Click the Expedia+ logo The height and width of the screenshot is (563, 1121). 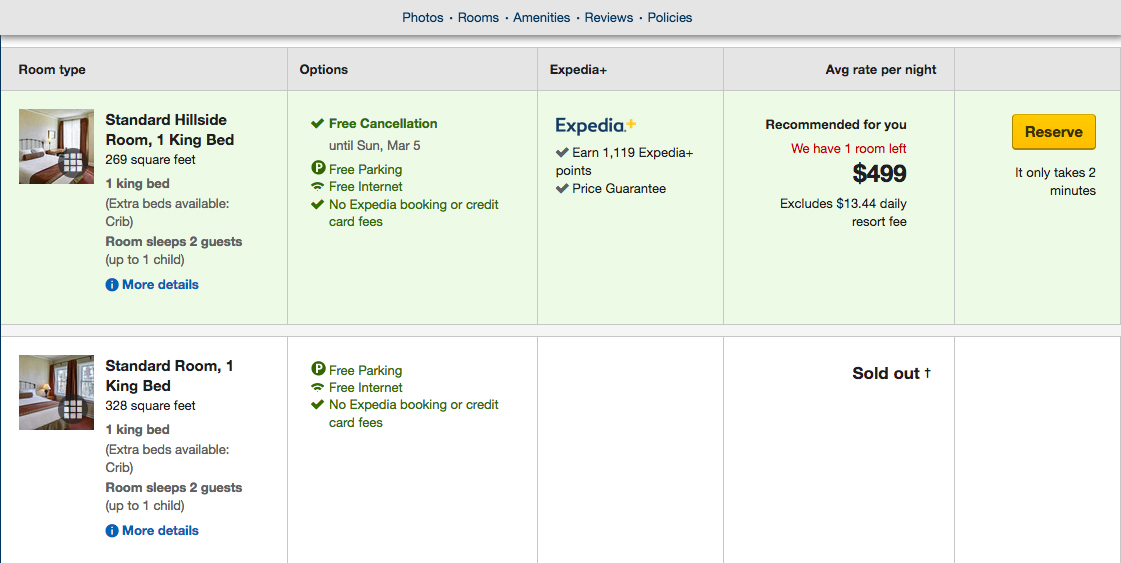595,126
